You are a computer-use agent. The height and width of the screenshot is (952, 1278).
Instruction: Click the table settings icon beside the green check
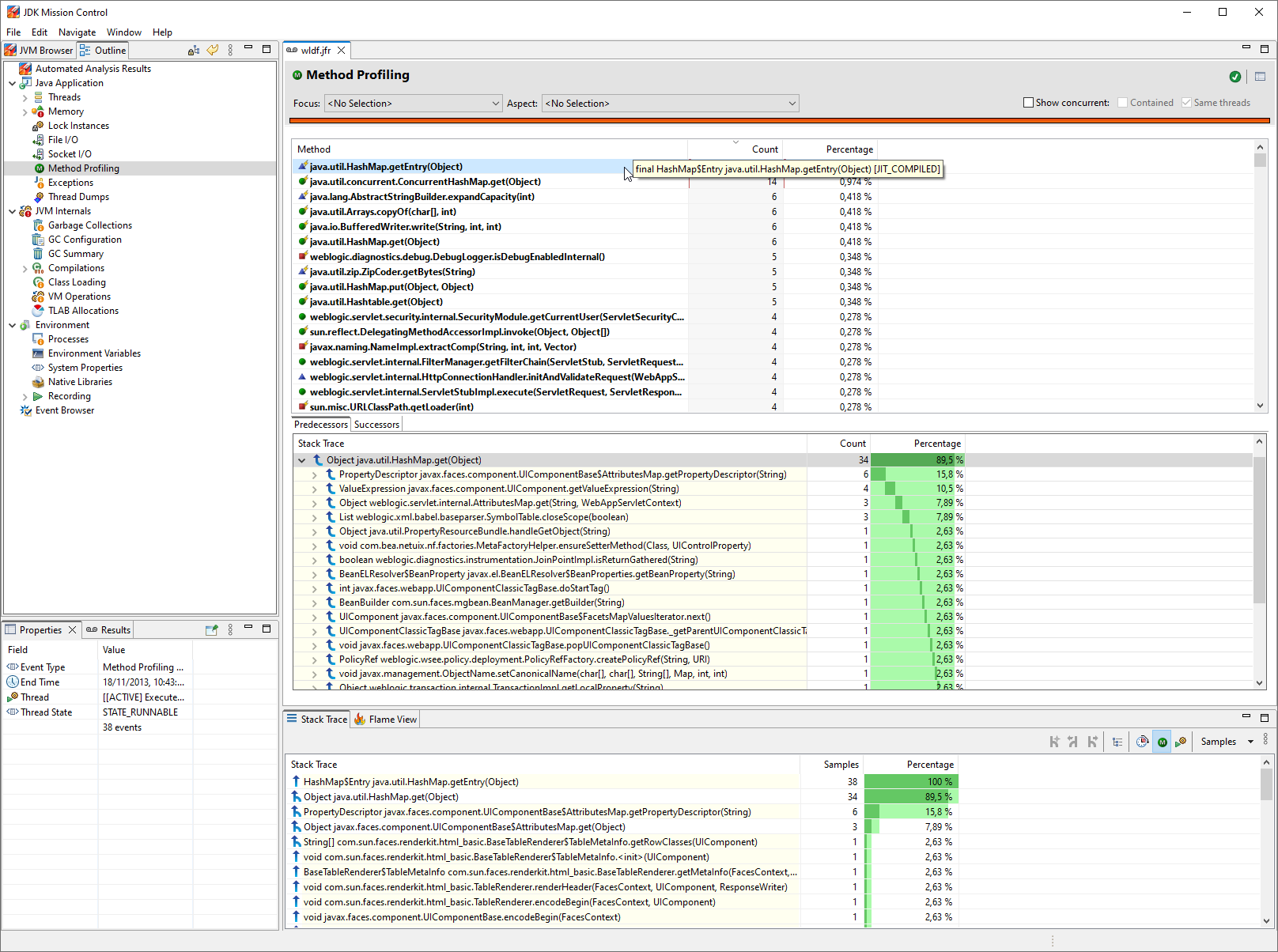click(1260, 77)
